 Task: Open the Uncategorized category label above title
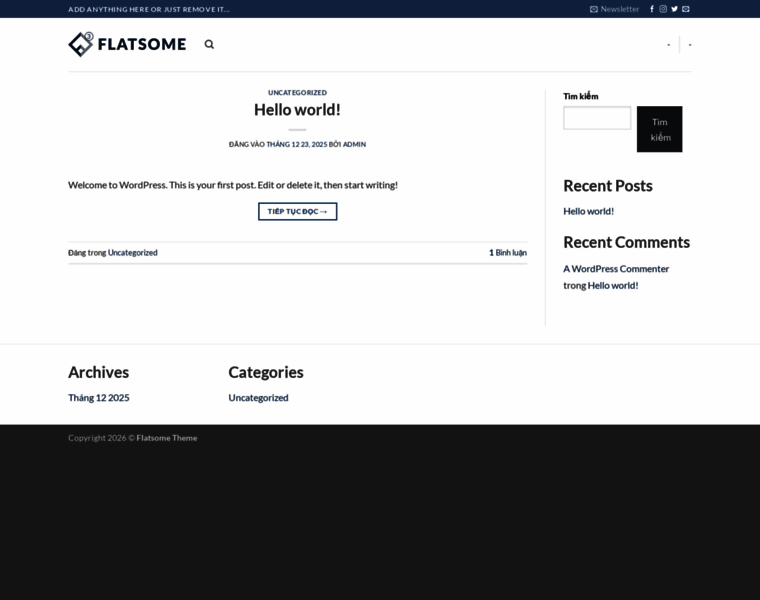[297, 92]
